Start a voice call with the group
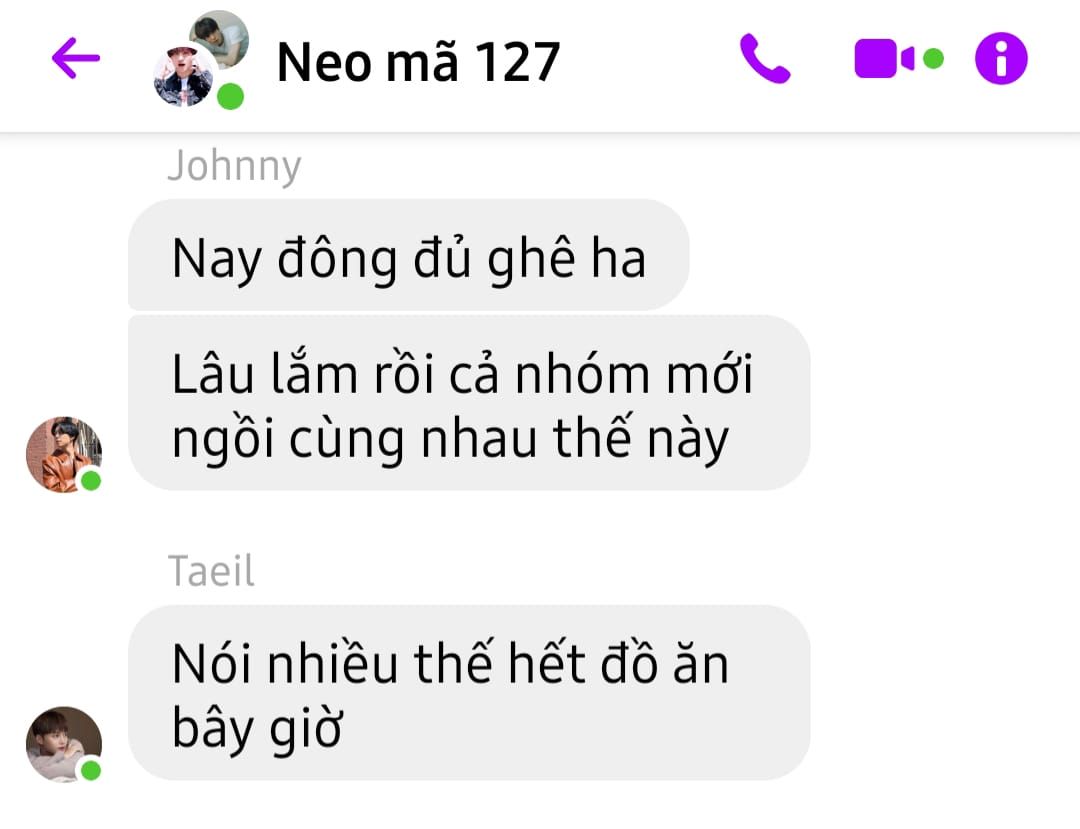This screenshot has width=1080, height=829. [765, 59]
